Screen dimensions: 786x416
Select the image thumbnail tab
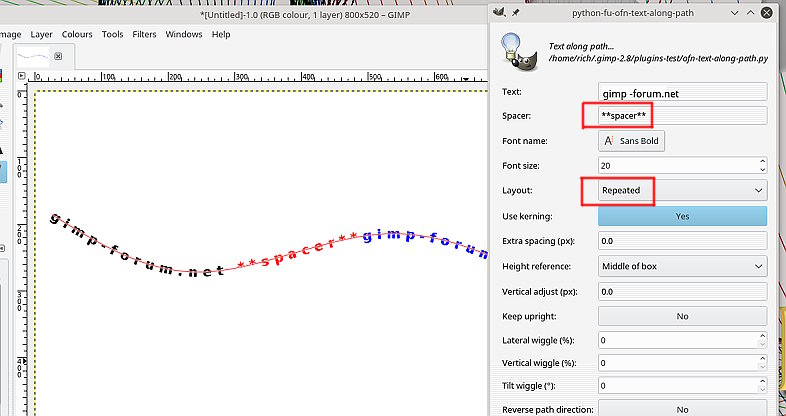tap(33, 56)
